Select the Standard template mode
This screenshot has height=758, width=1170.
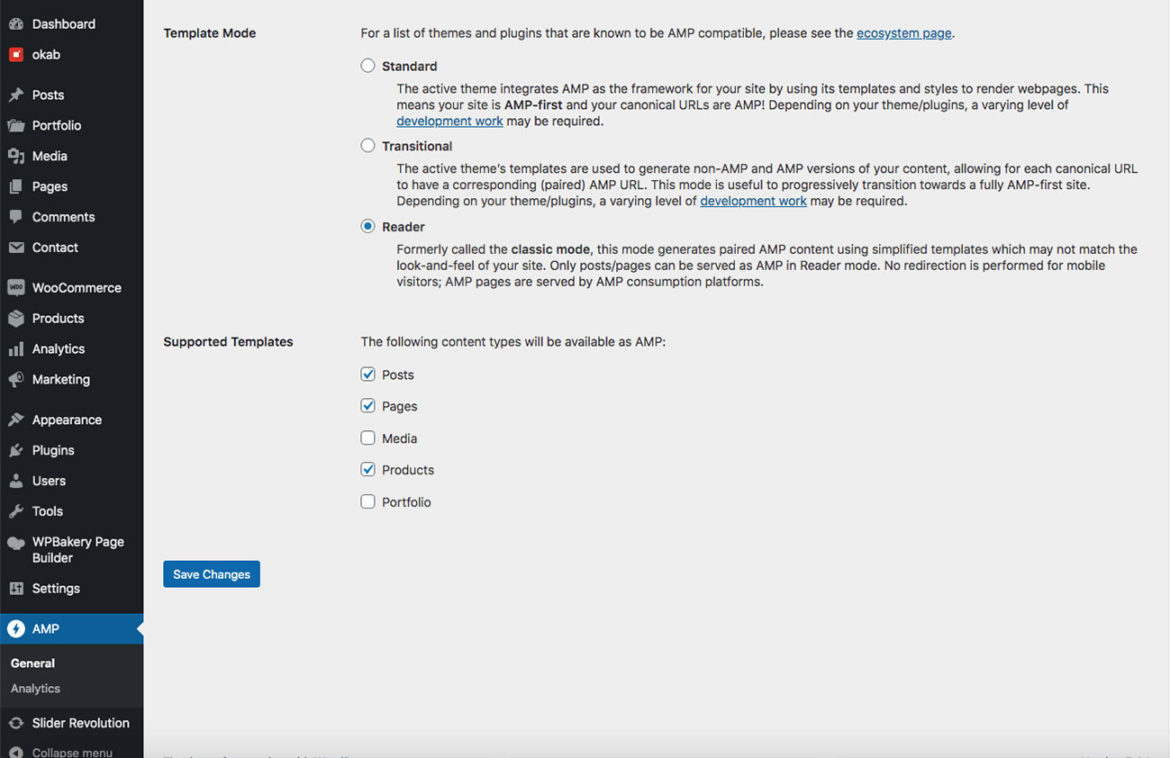pyautogui.click(x=368, y=66)
